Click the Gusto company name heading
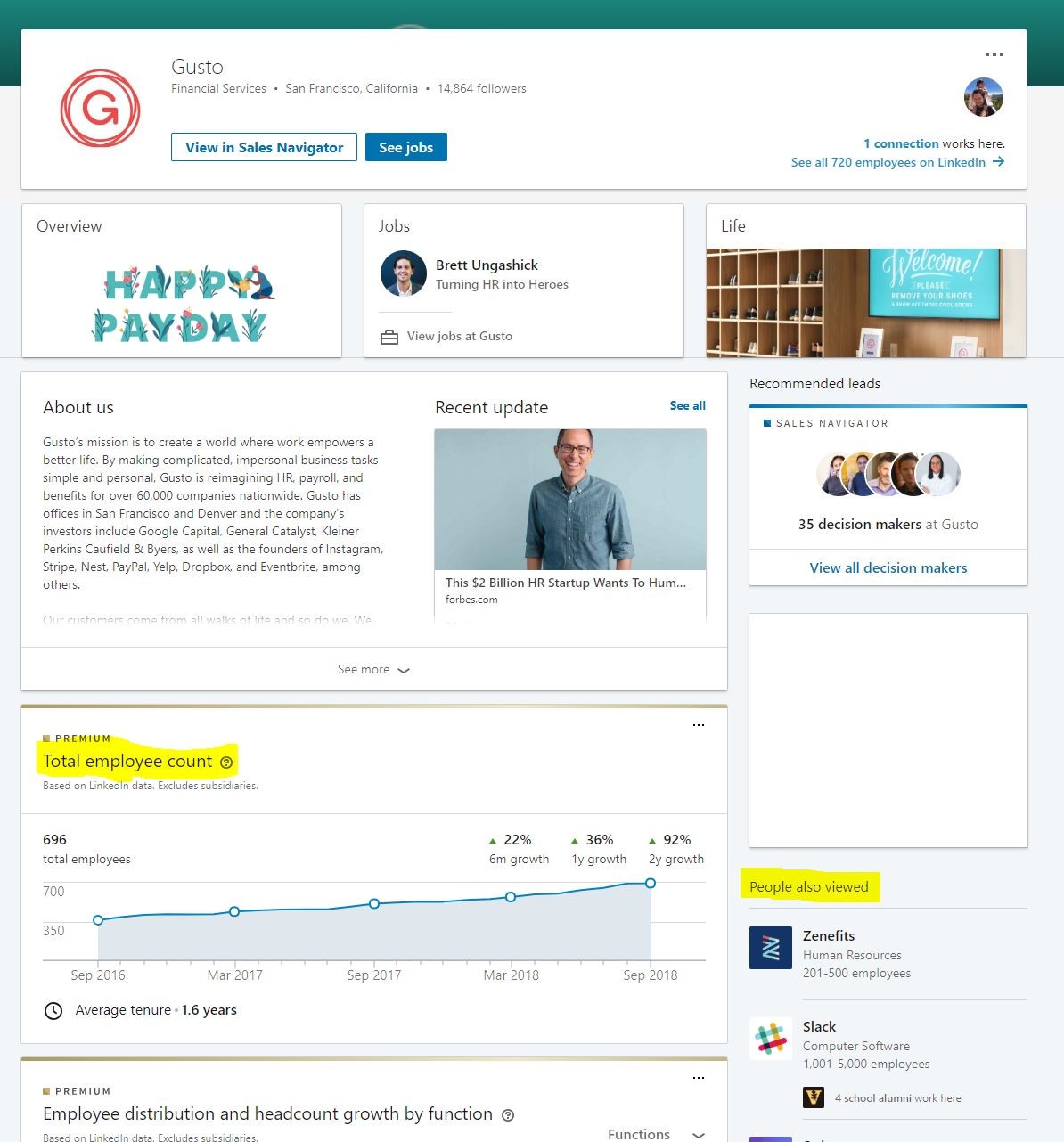Image resolution: width=1064 pixels, height=1142 pixels. (x=197, y=67)
